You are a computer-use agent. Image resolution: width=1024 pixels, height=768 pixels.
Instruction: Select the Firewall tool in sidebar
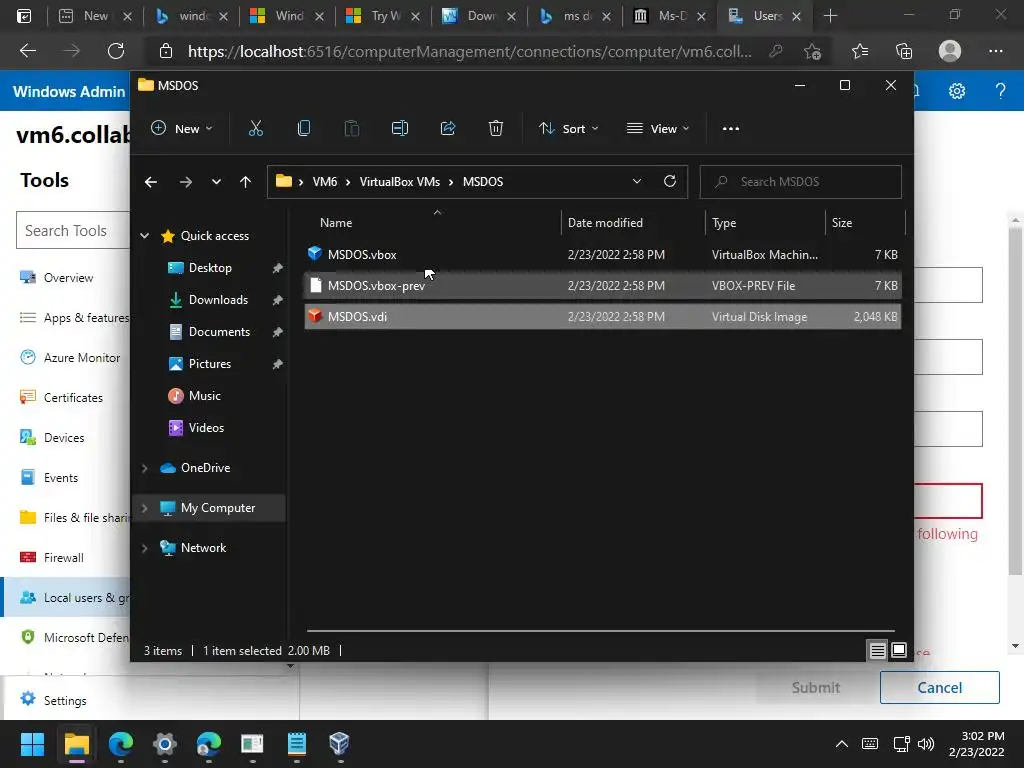(x=63, y=558)
